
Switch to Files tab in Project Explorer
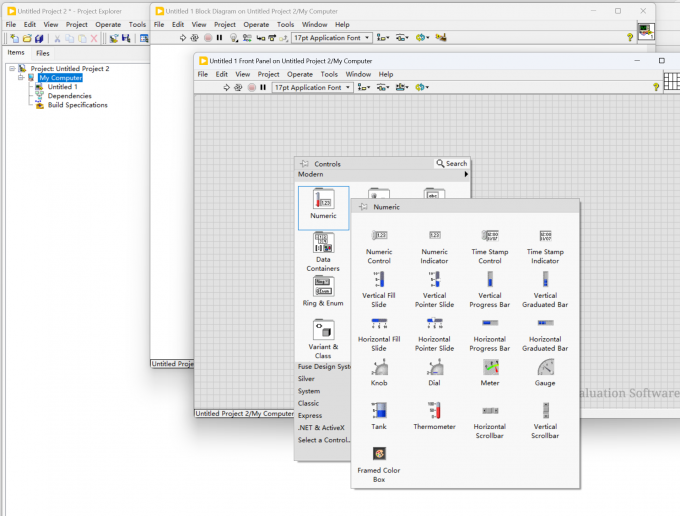(x=42, y=53)
